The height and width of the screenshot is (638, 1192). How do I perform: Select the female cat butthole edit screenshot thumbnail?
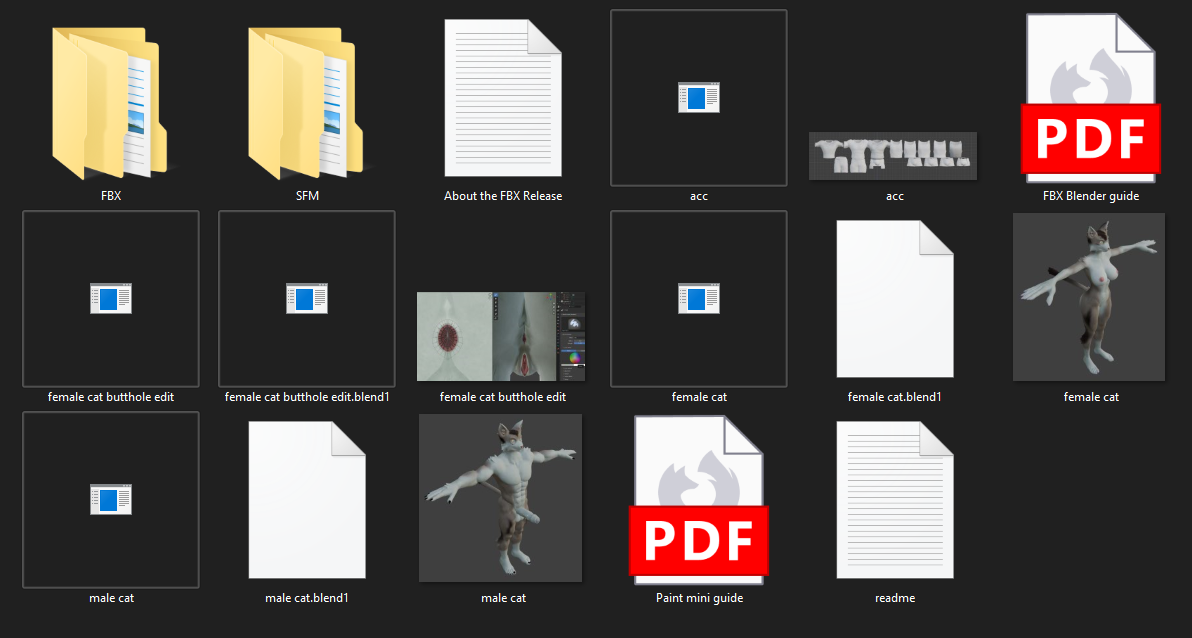[502, 336]
